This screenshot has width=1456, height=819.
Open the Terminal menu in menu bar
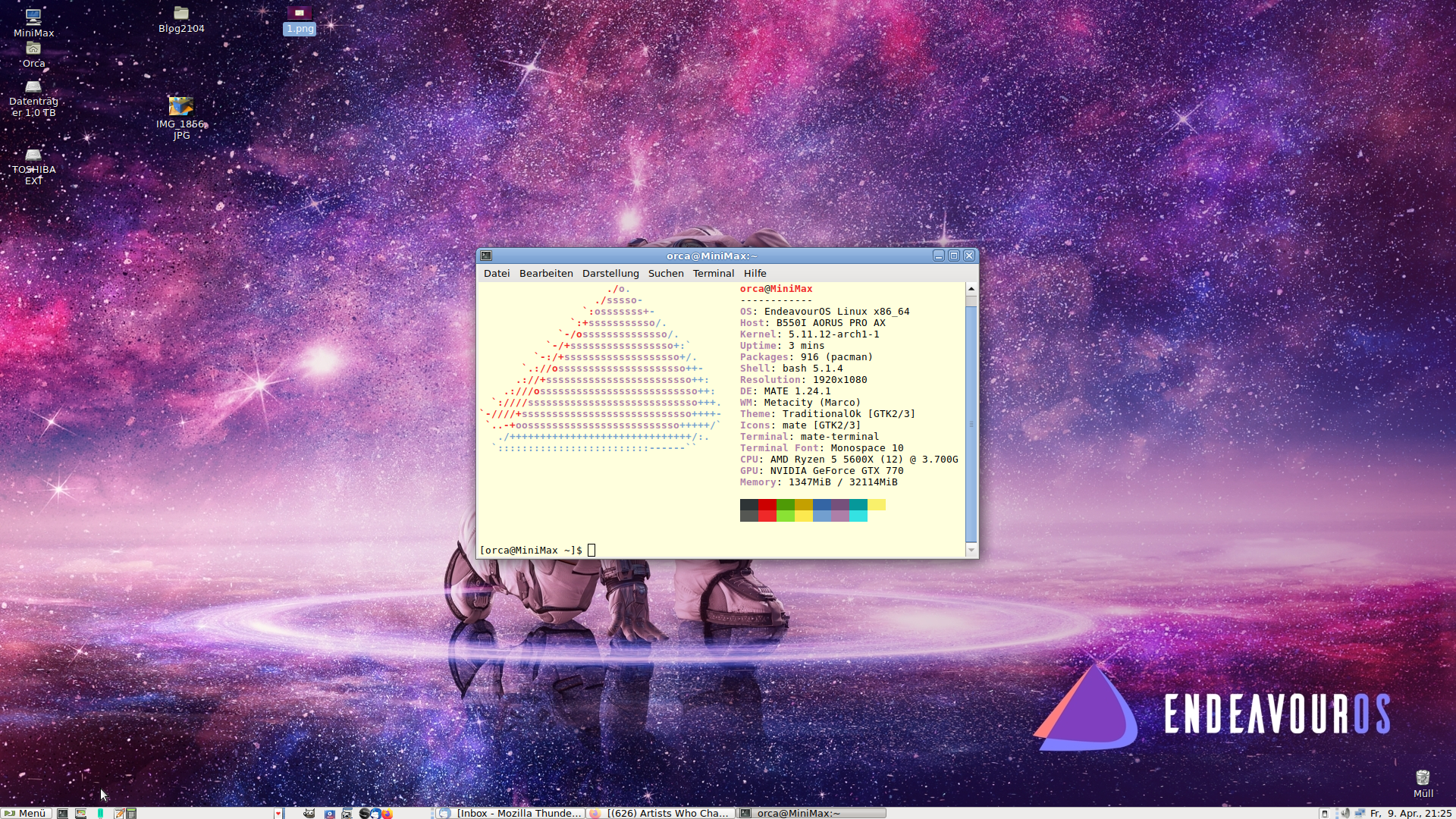714,273
